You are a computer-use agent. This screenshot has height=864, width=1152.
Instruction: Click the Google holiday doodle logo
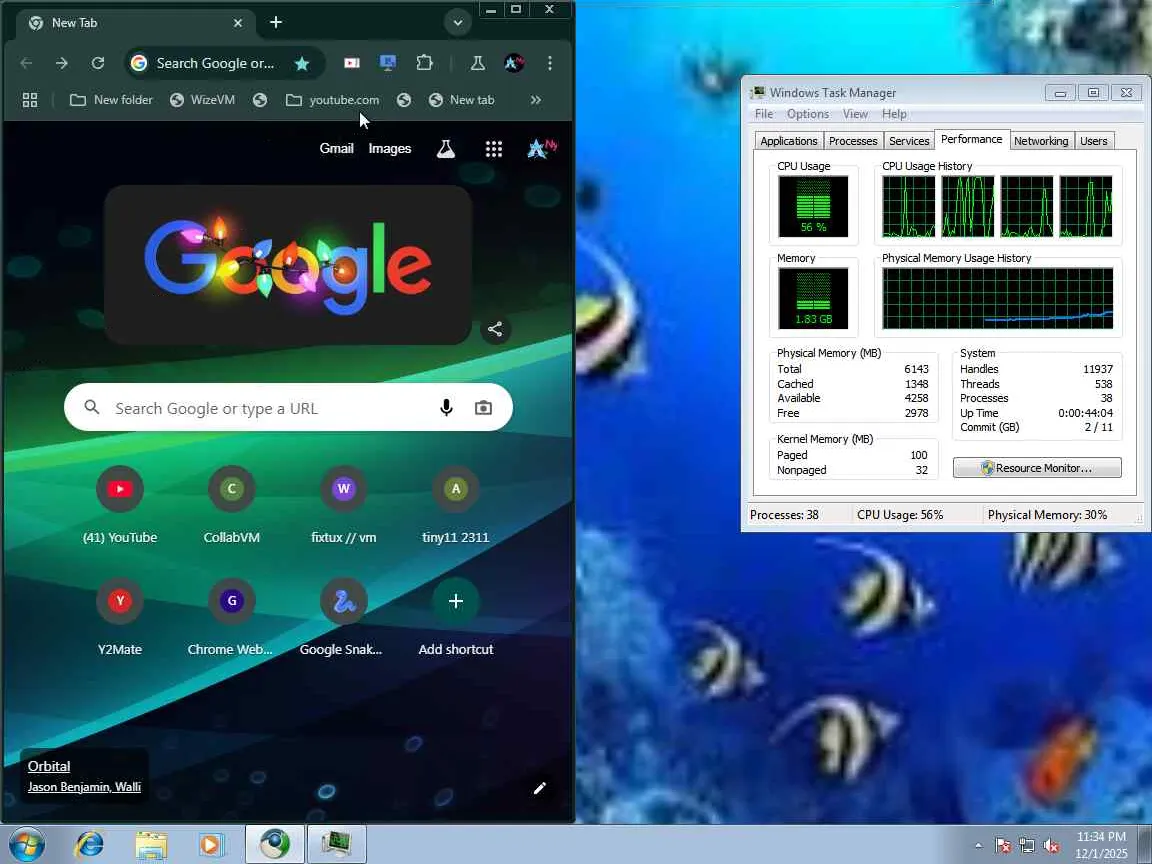pyautogui.click(x=288, y=264)
